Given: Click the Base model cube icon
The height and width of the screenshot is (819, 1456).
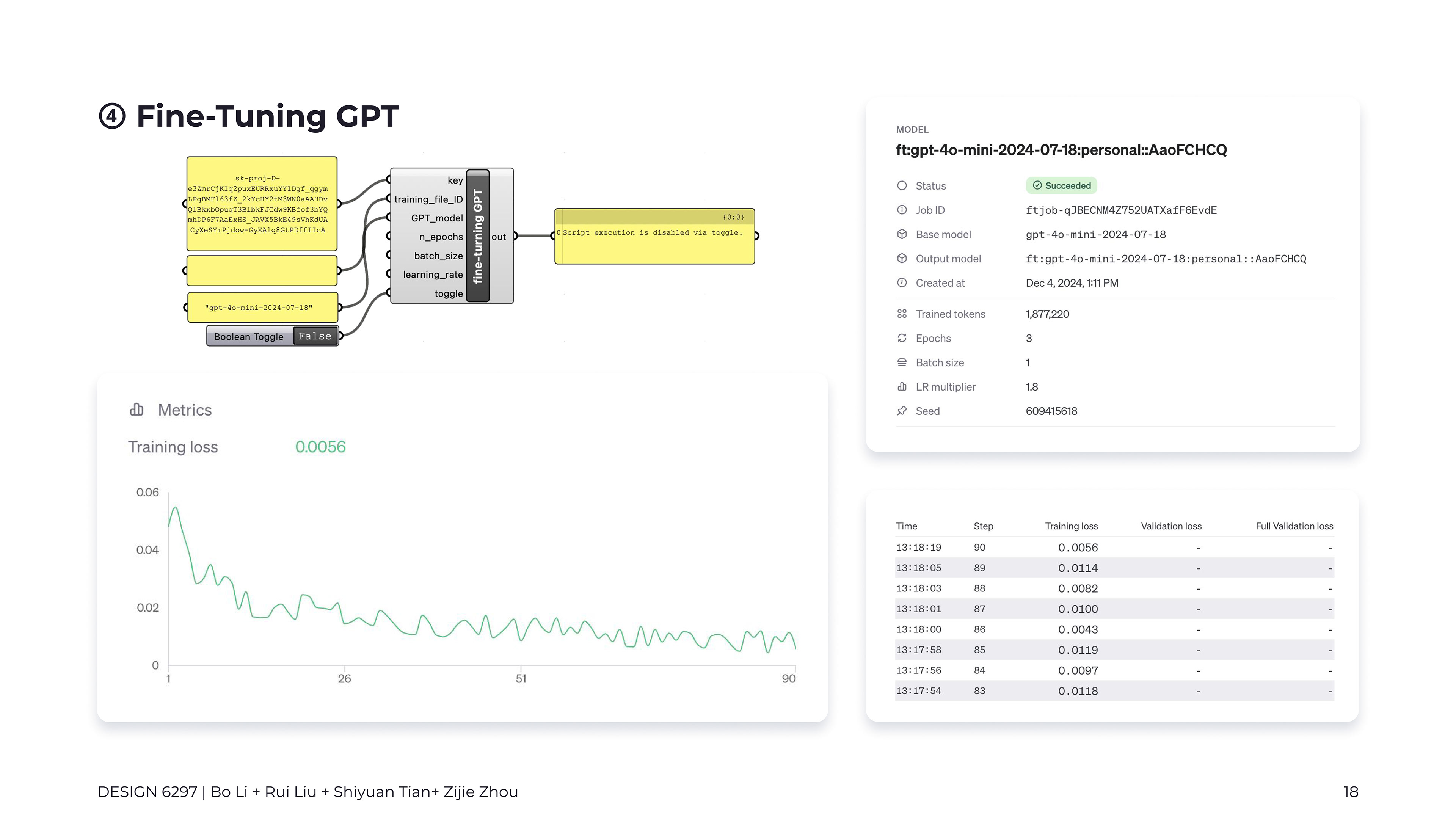Looking at the screenshot, I should (x=902, y=234).
